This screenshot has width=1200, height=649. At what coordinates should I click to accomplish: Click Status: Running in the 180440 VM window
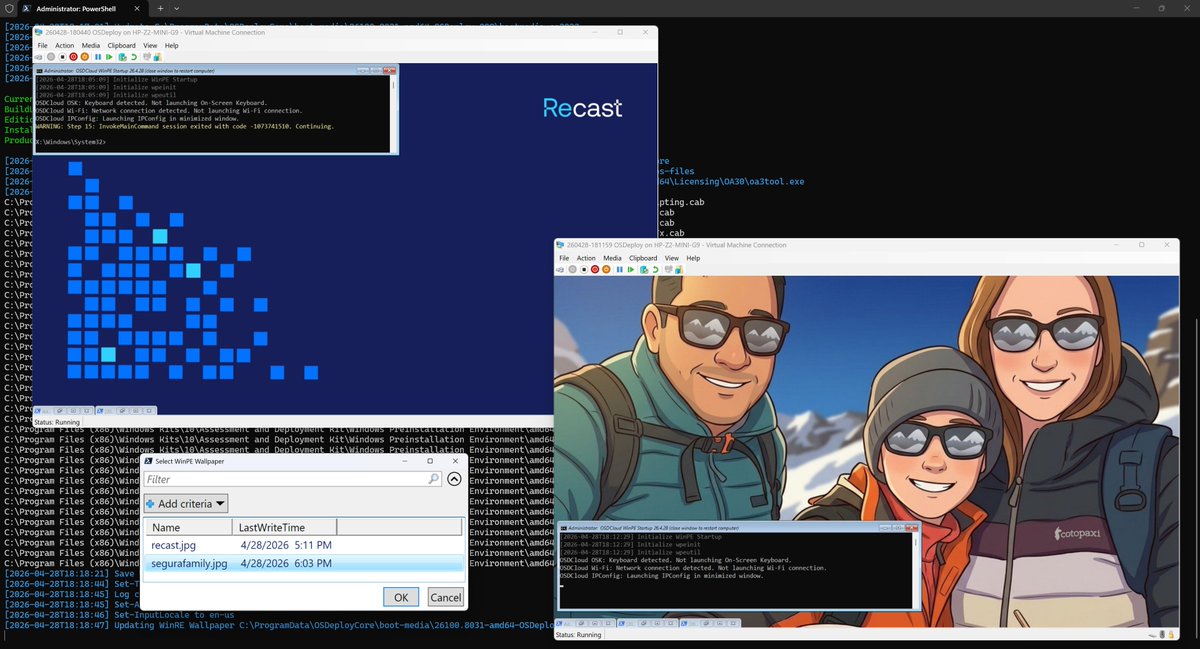(56, 422)
